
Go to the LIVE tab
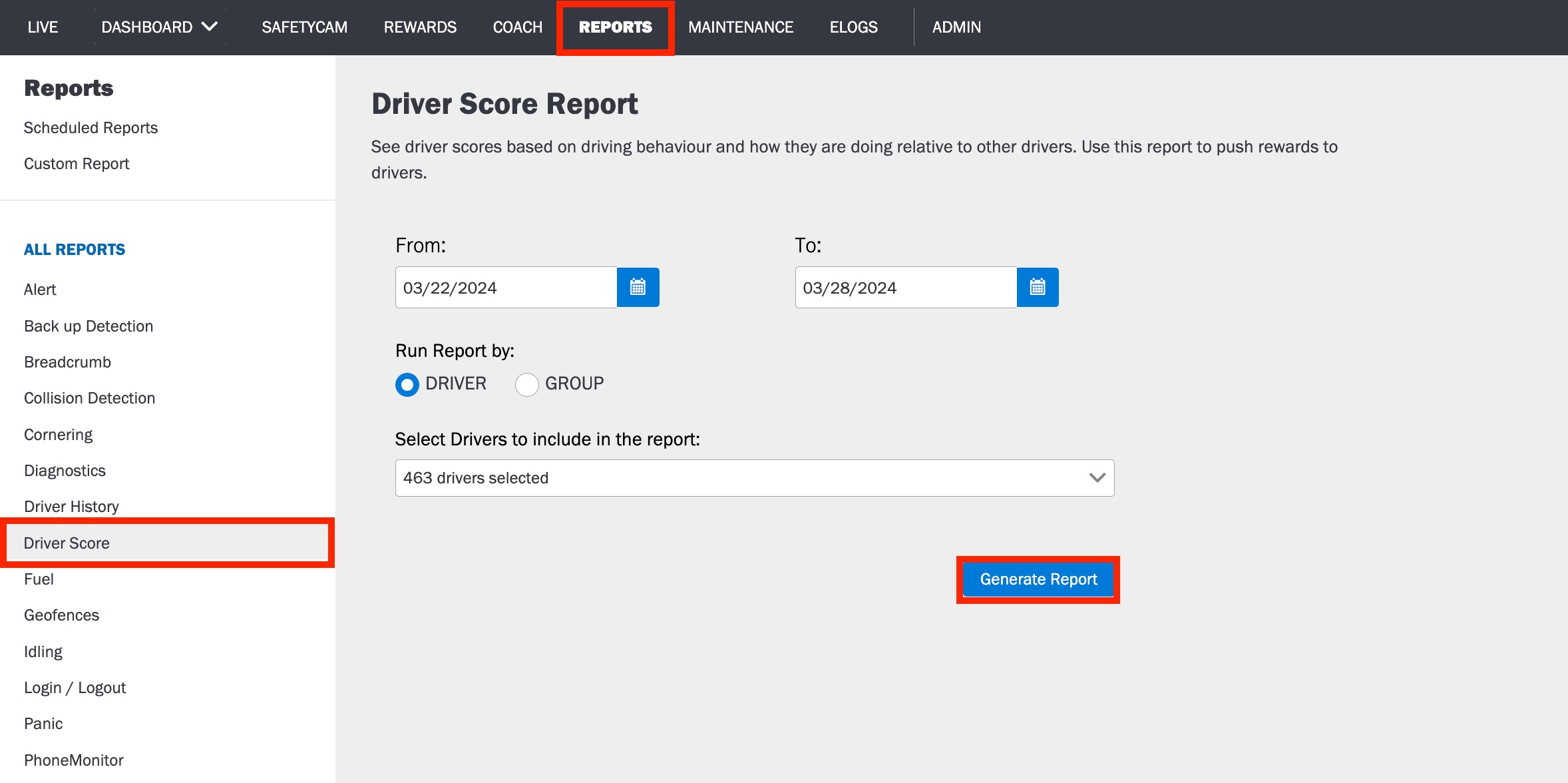coord(43,27)
